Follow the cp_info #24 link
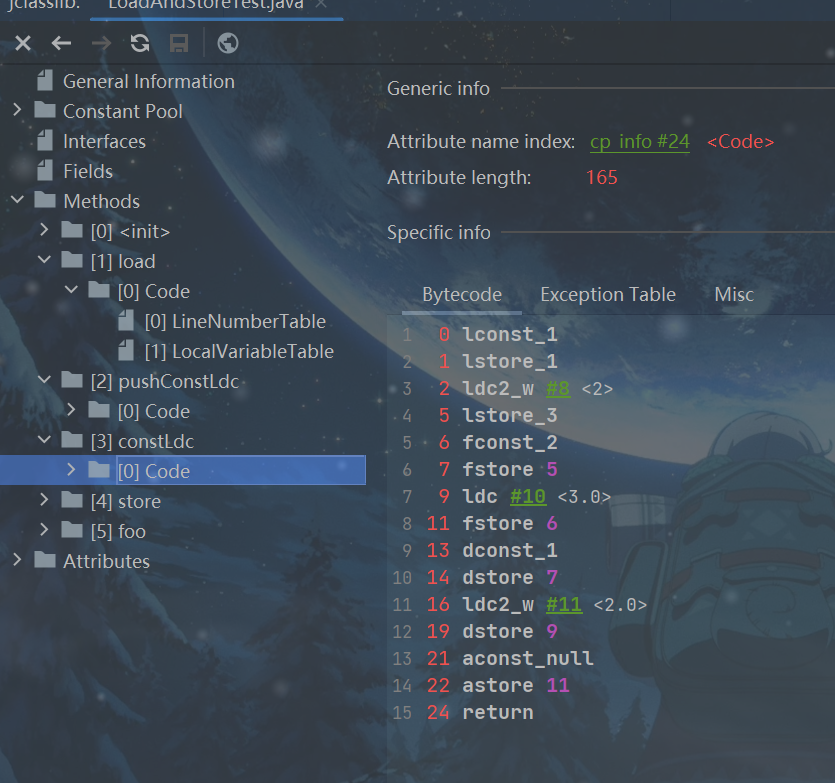The height and width of the screenshot is (783, 835). 639,141
